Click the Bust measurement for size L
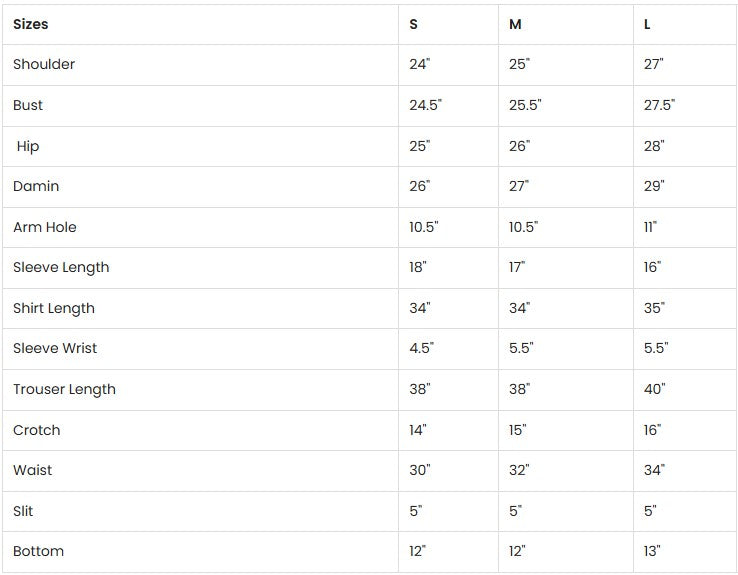The image size is (738, 575). point(659,105)
